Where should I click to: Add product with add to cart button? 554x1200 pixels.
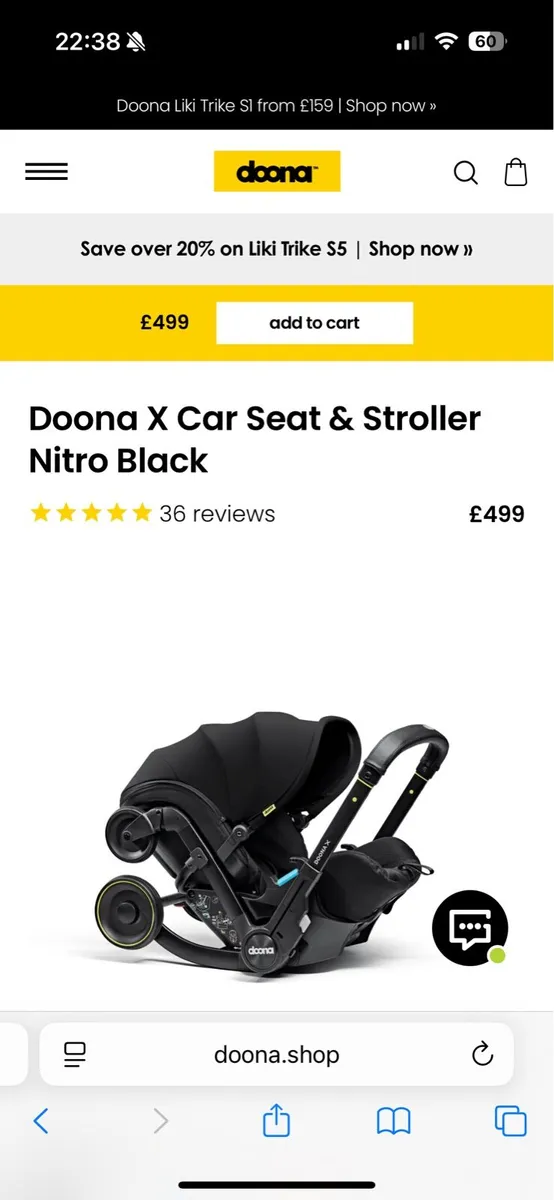coord(314,323)
